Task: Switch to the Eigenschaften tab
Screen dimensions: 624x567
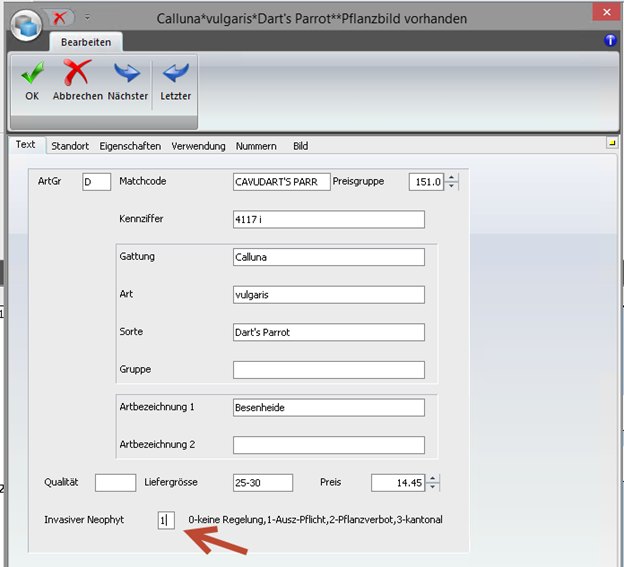Action: 130,146
